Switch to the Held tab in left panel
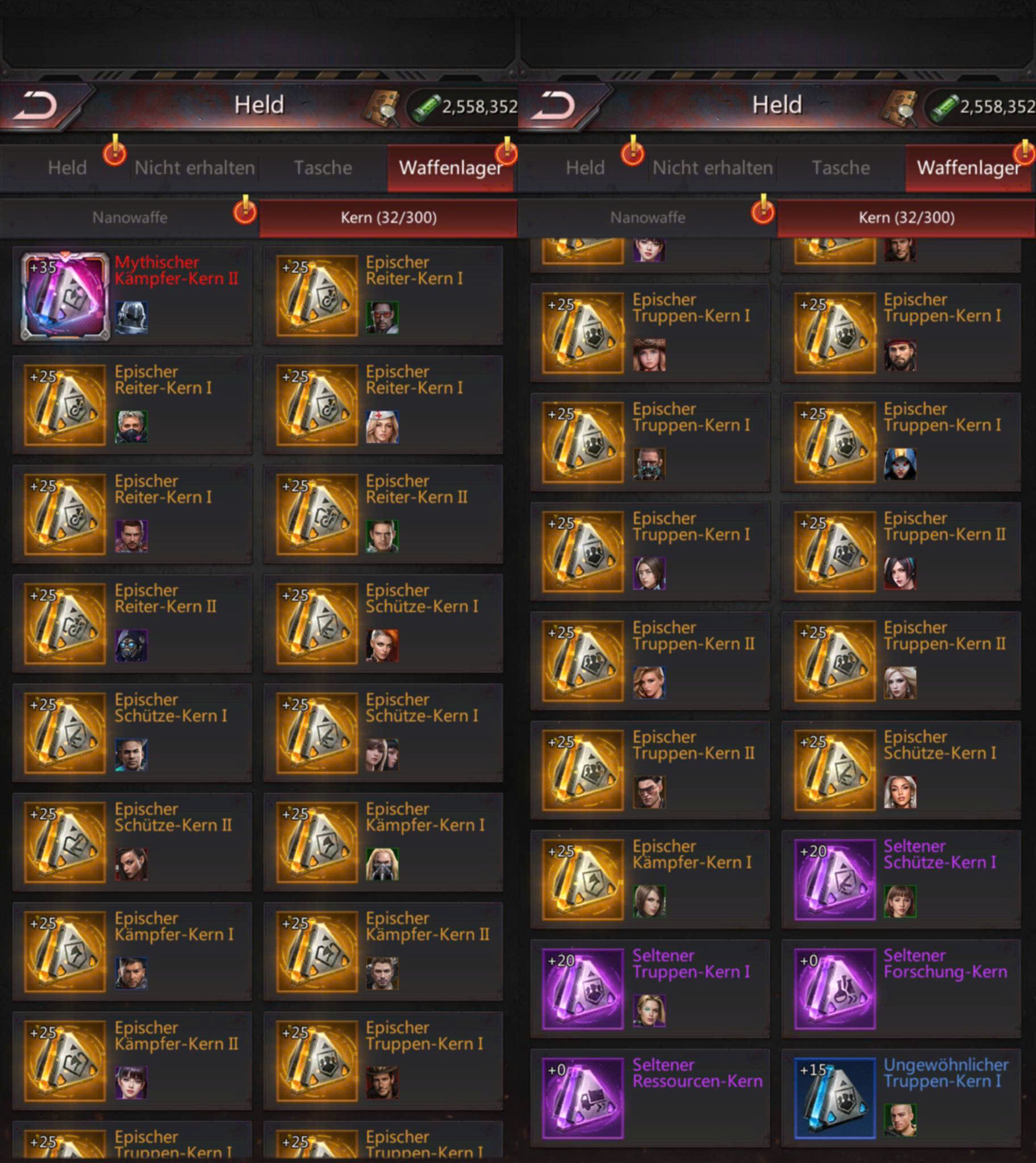This screenshot has height=1163, width=1036. 67,168
